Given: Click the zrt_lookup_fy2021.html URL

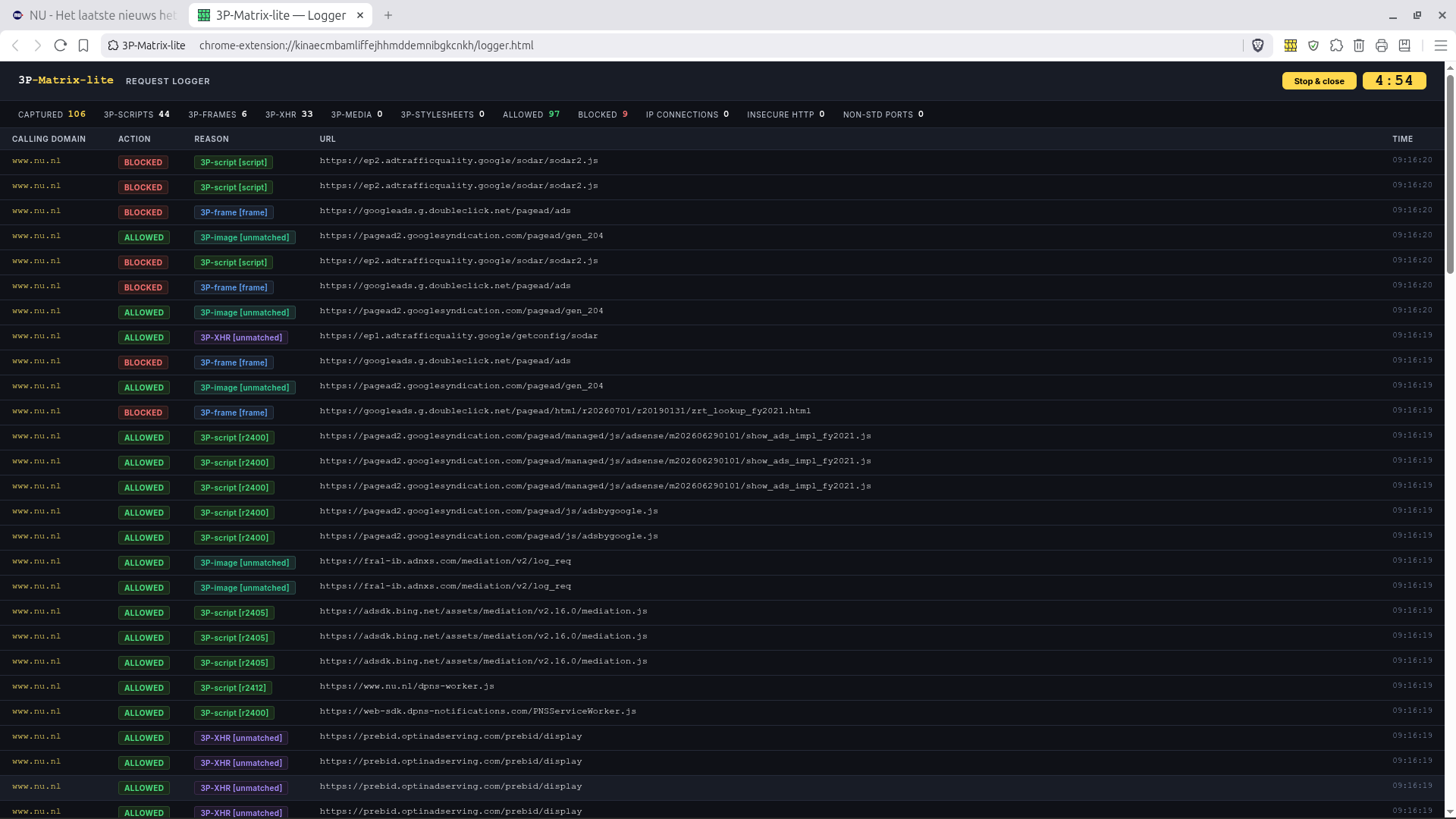Looking at the screenshot, I should [x=565, y=411].
